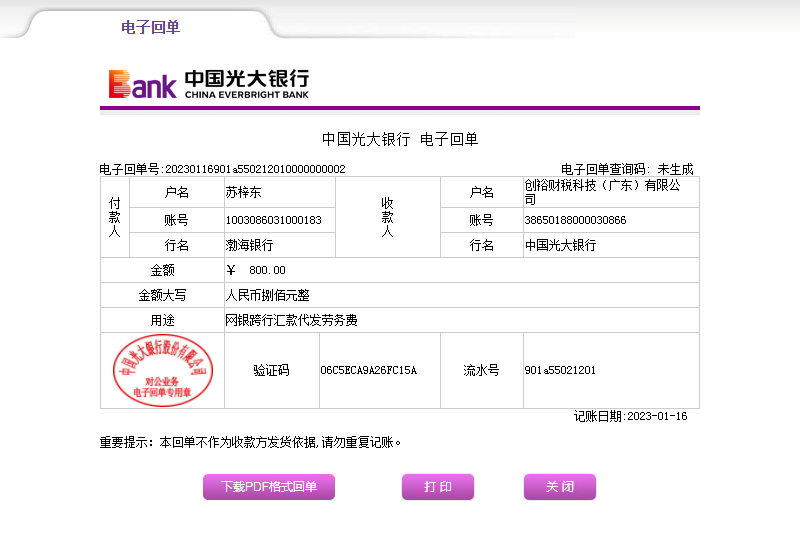800x534 pixels.
Task: Click the query code status 未生成
Action: 675,169
